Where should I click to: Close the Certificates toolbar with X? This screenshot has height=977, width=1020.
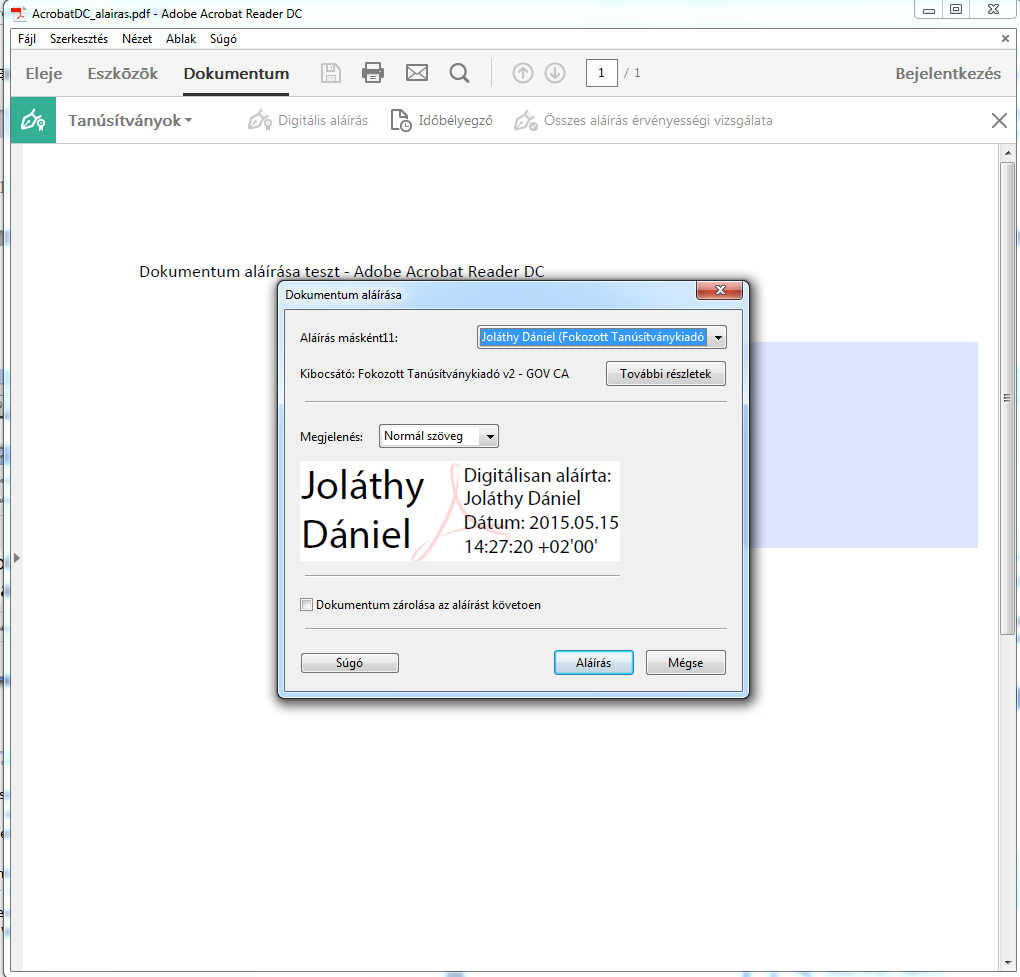tap(999, 120)
